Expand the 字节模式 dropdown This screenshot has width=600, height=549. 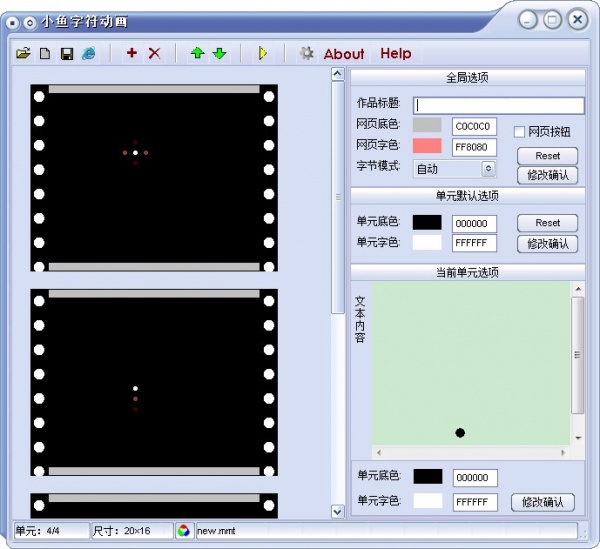pos(489,169)
